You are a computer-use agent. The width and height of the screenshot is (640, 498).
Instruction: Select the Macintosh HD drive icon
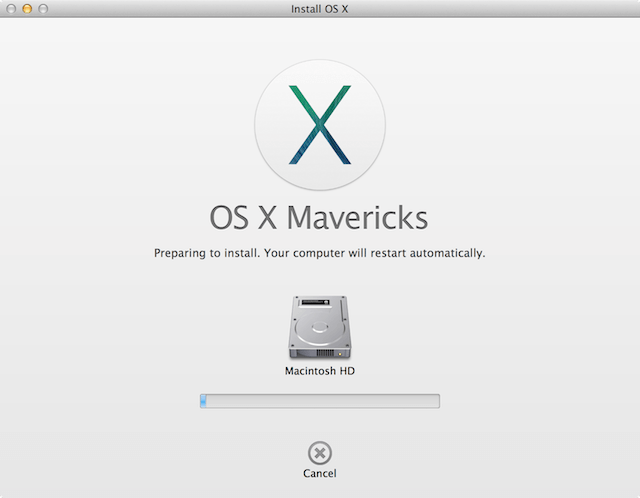(x=320, y=327)
